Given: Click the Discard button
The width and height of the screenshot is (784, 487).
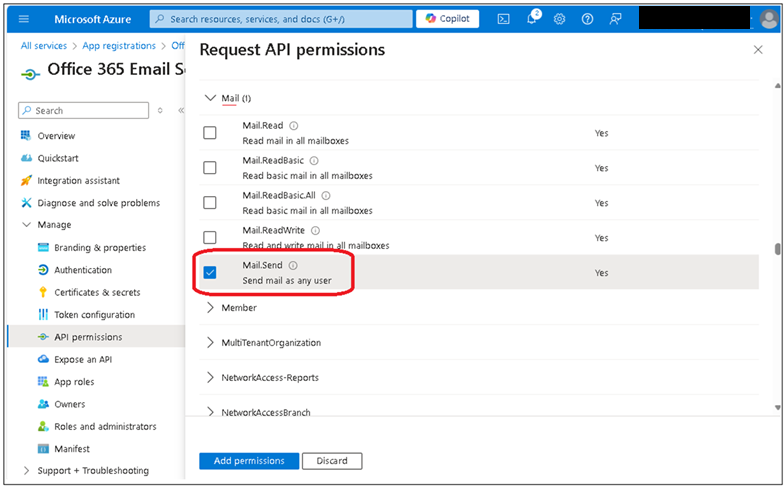Looking at the screenshot, I should pos(332,461).
